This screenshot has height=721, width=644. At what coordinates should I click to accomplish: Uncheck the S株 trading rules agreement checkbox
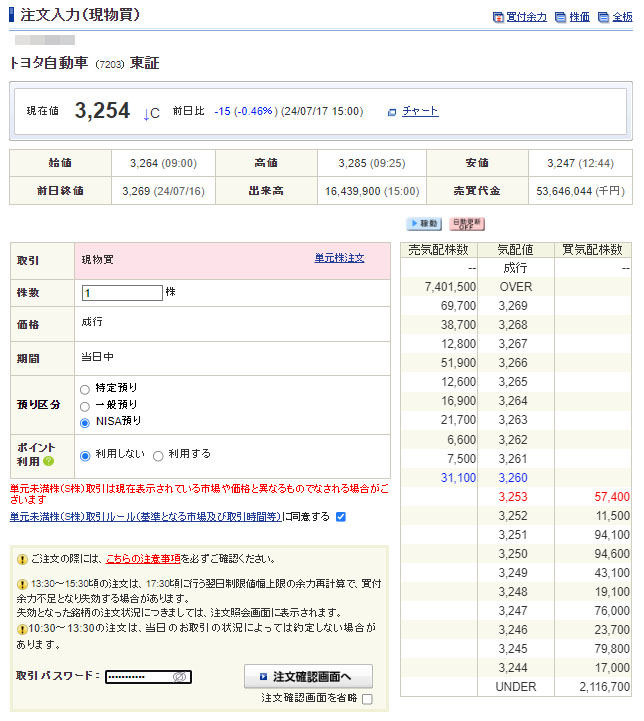click(x=341, y=517)
